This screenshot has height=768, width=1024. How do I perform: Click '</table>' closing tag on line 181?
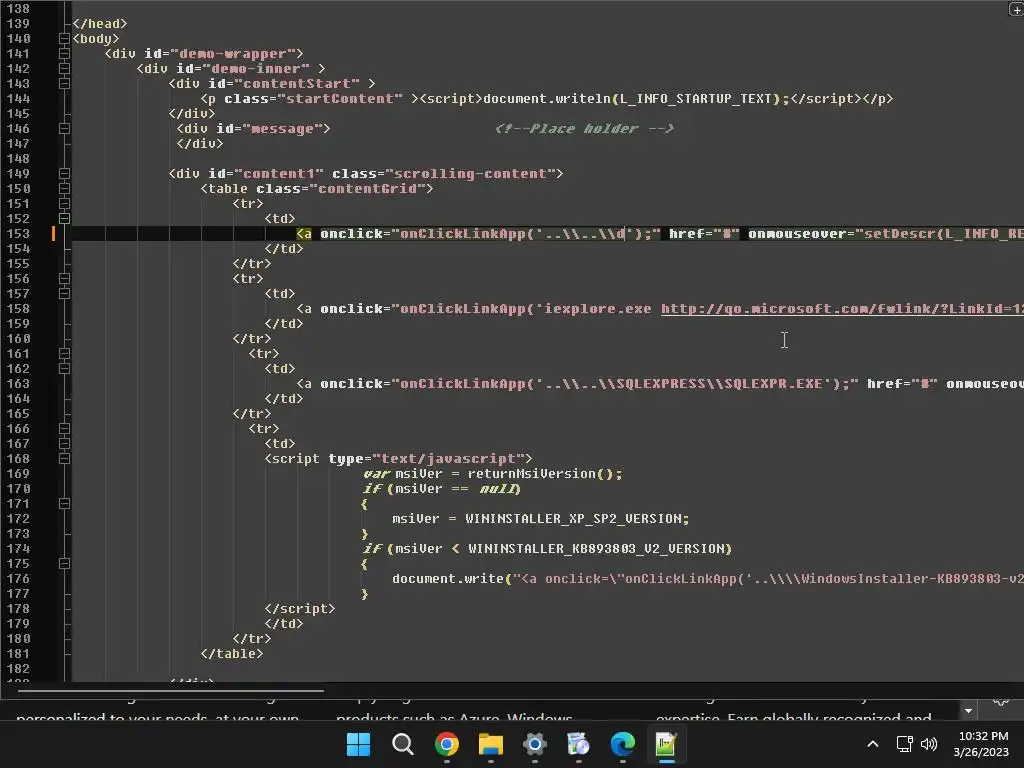point(232,654)
